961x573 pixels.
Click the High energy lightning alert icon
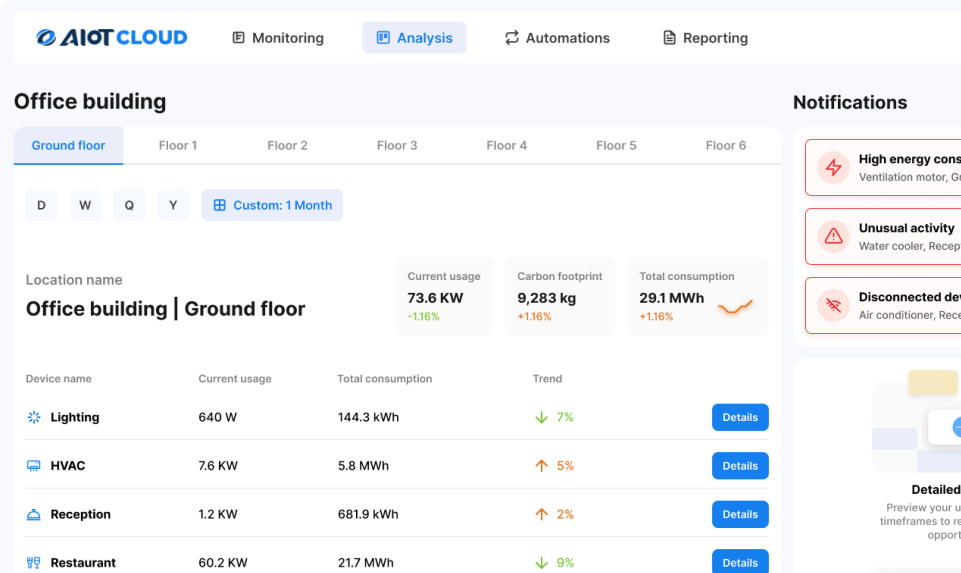832,167
